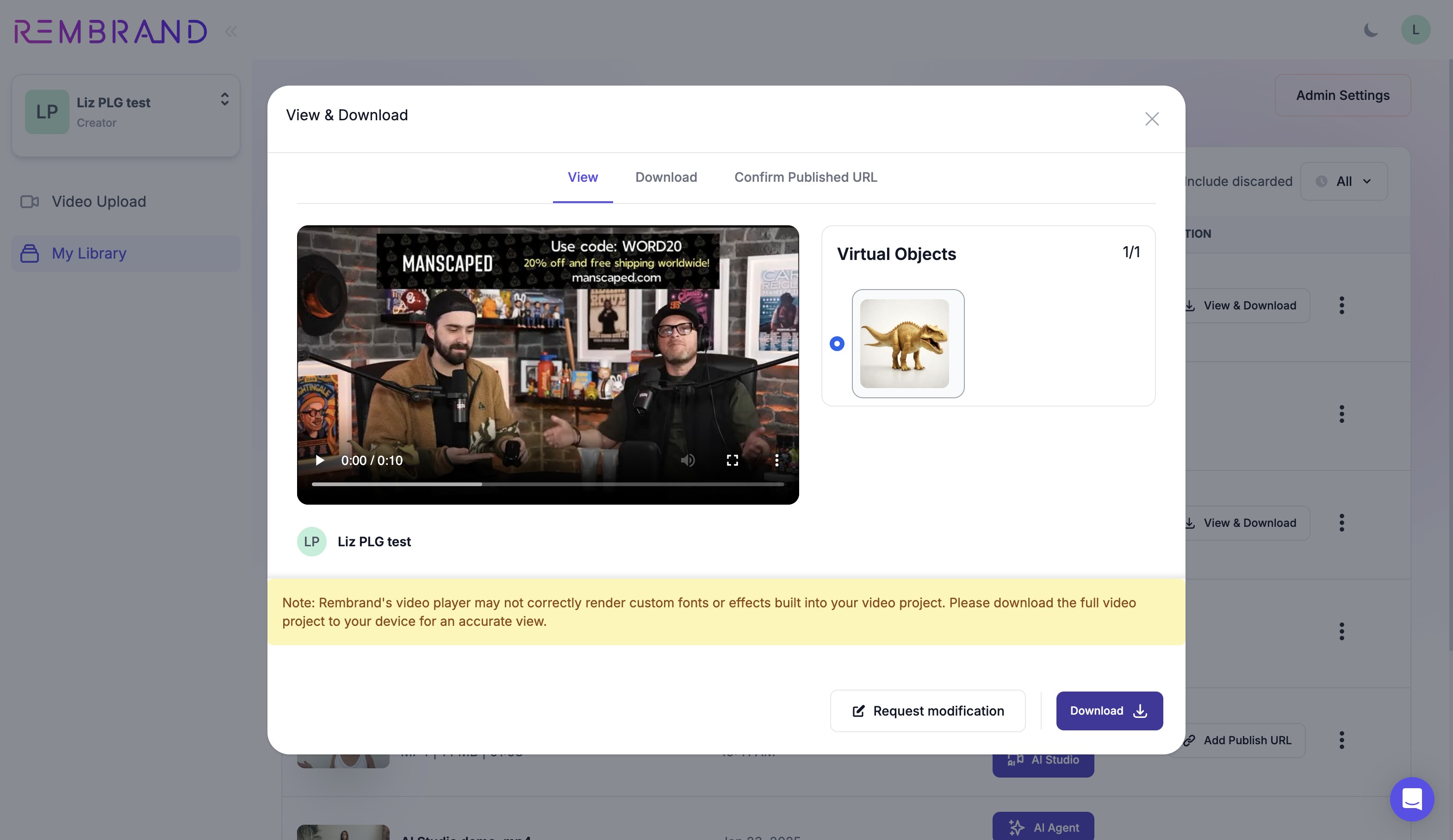Mute the video player volume
Screen dimensions: 1453x840
pos(687,460)
